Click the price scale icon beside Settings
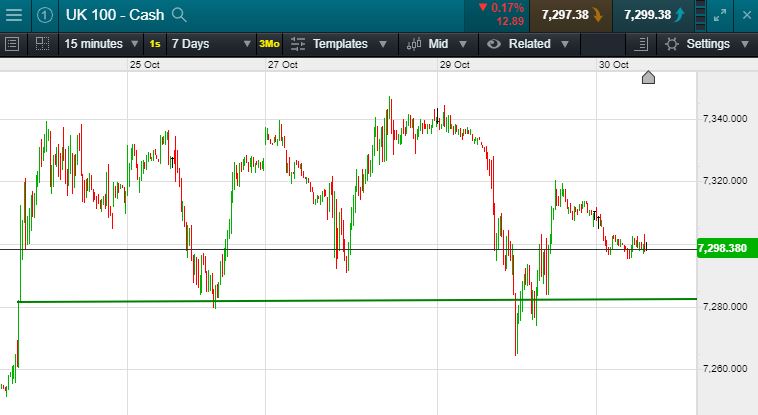 pyautogui.click(x=642, y=44)
